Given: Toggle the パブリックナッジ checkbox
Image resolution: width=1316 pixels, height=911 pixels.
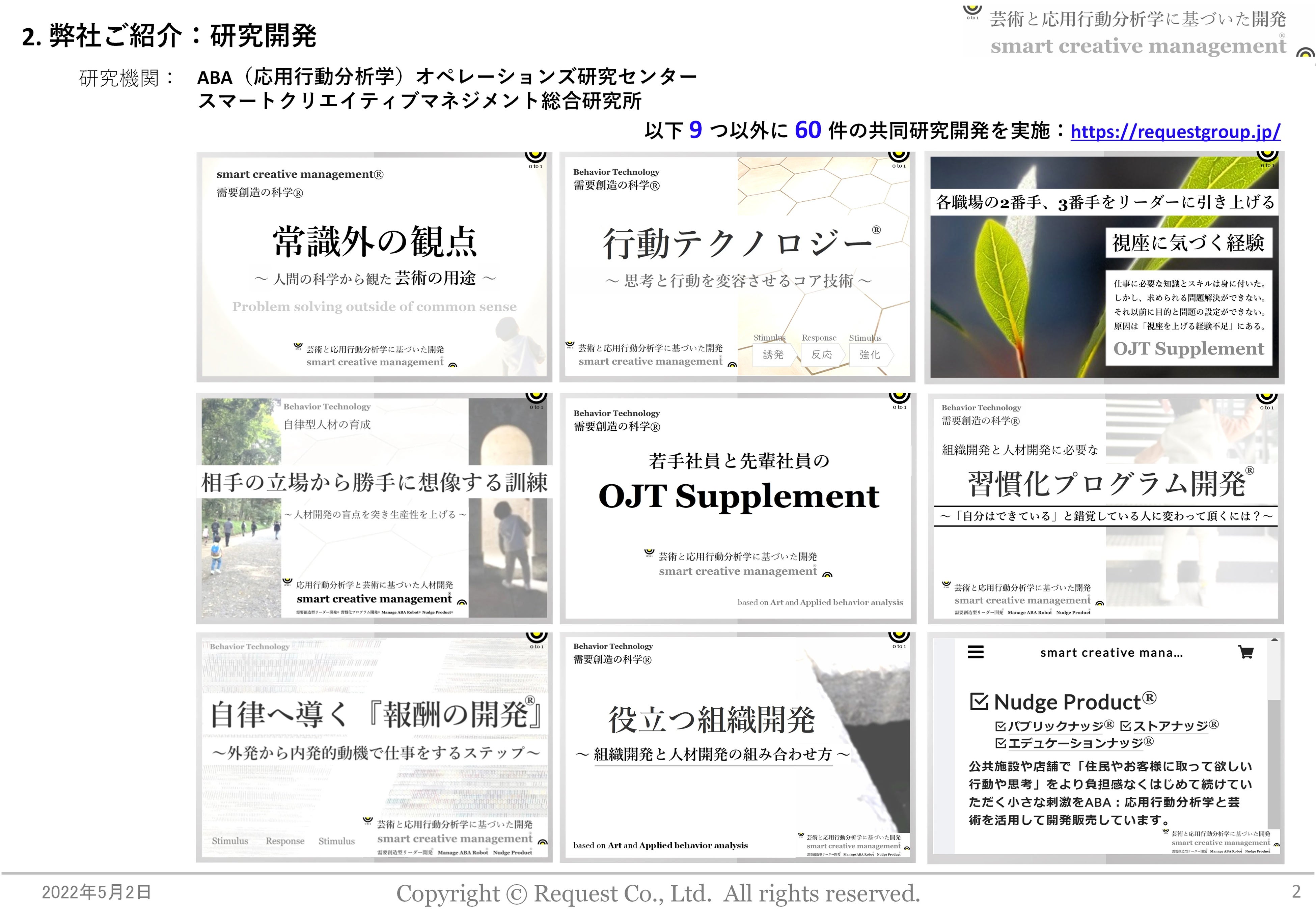Looking at the screenshot, I should pos(1000,726).
